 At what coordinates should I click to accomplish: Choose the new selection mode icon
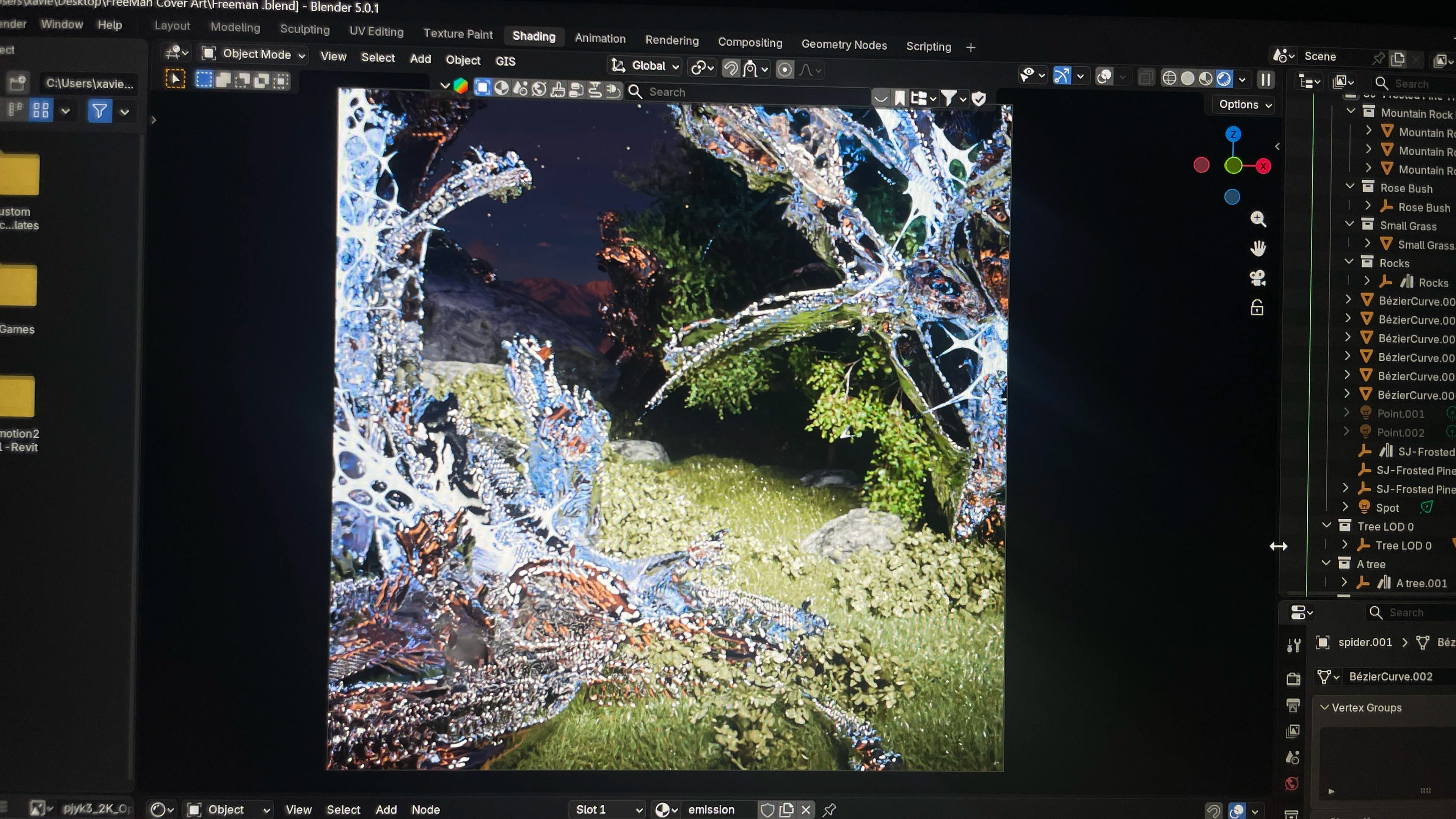click(x=204, y=79)
